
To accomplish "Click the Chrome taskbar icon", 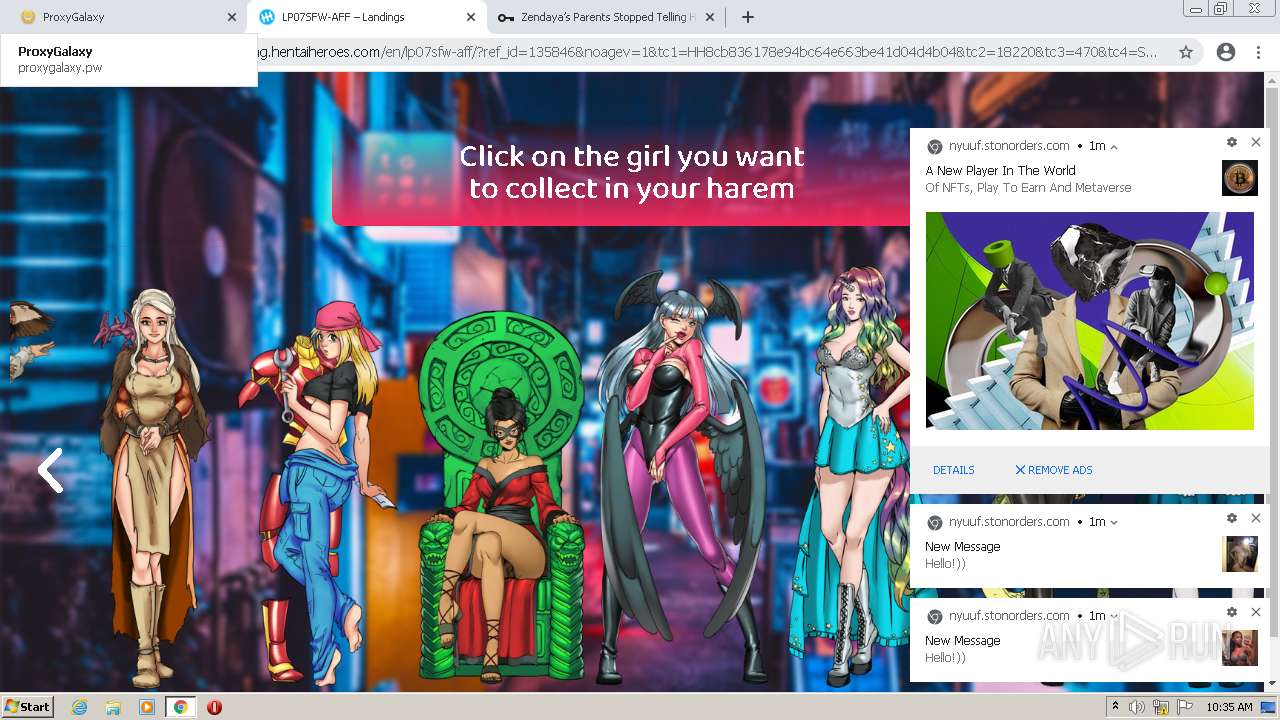I will point(181,707).
